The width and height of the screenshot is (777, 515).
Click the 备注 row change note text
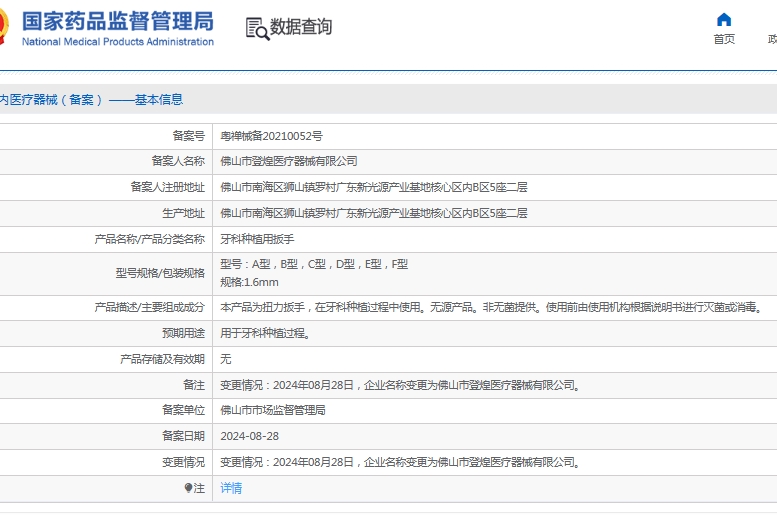coord(400,386)
